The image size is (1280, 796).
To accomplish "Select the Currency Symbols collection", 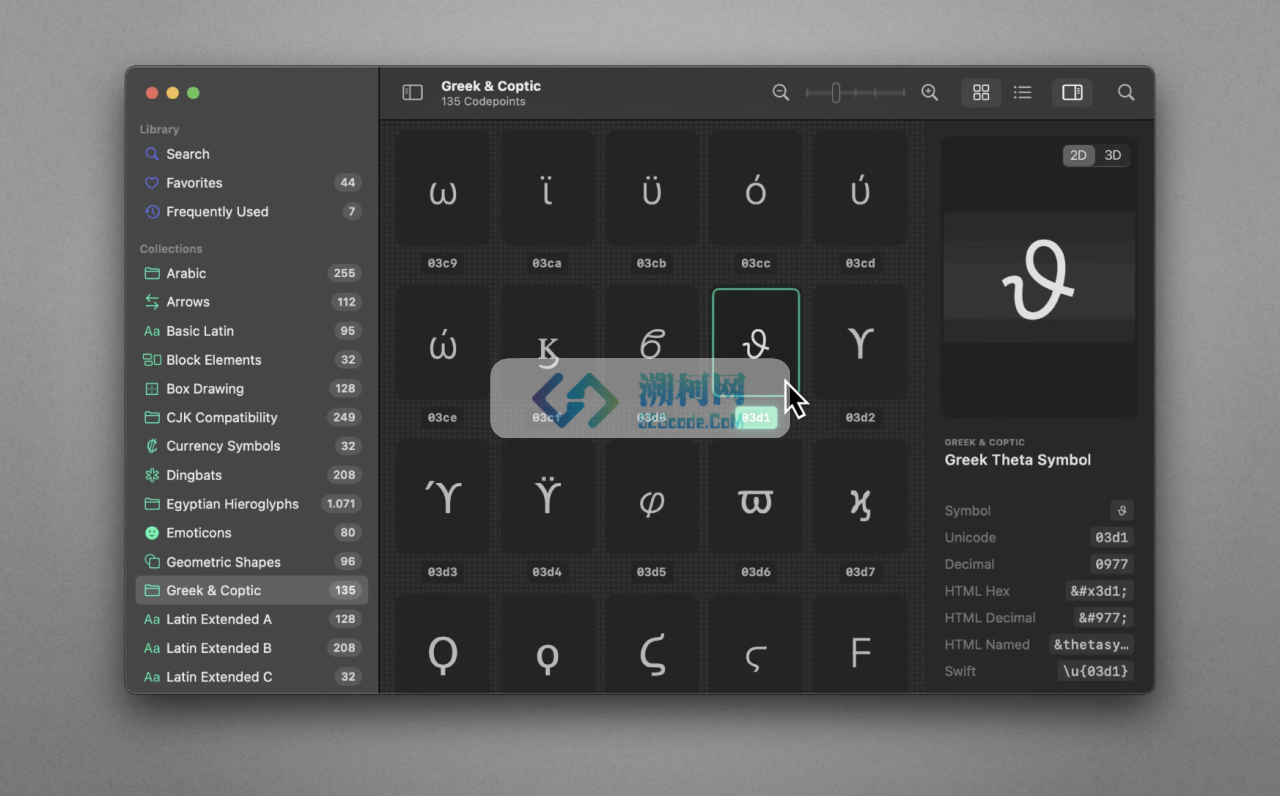I will click(251, 446).
